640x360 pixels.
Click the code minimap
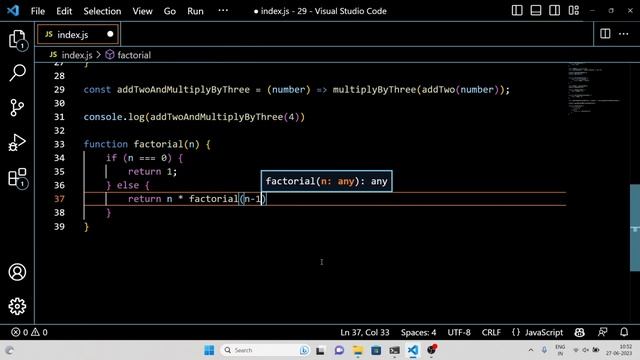point(594,88)
